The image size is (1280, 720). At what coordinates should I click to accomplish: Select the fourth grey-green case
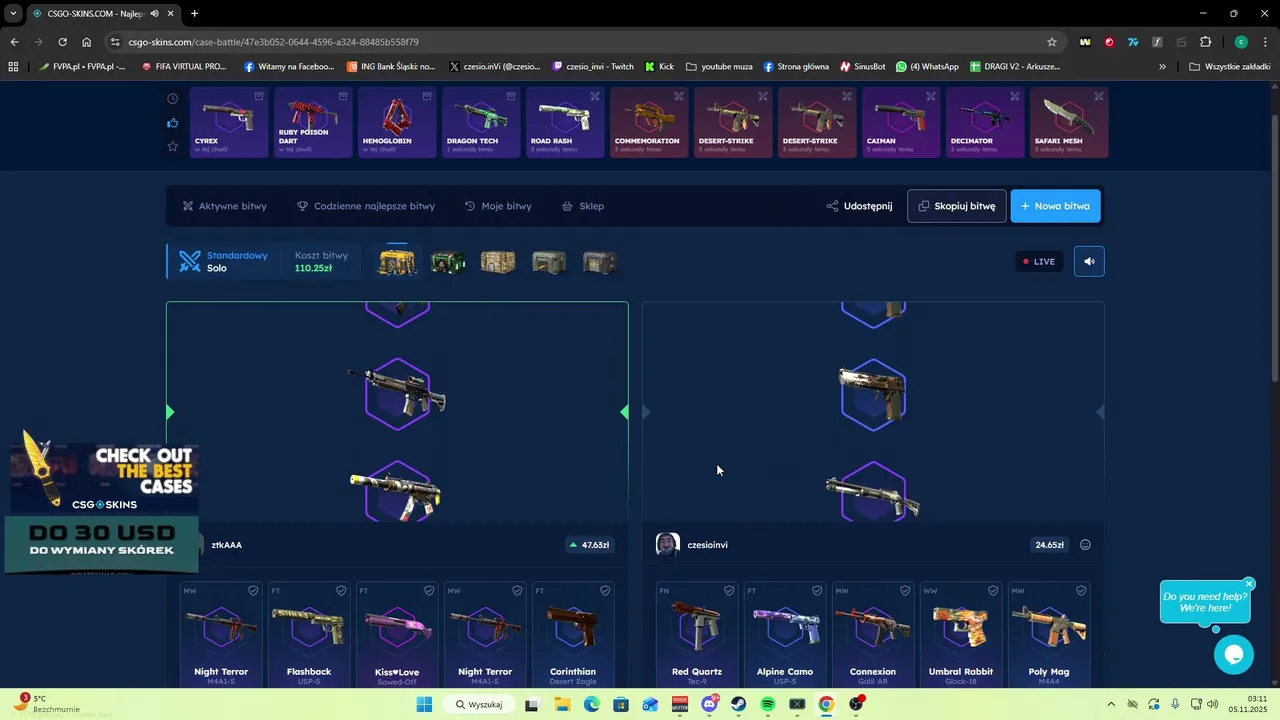(x=548, y=262)
